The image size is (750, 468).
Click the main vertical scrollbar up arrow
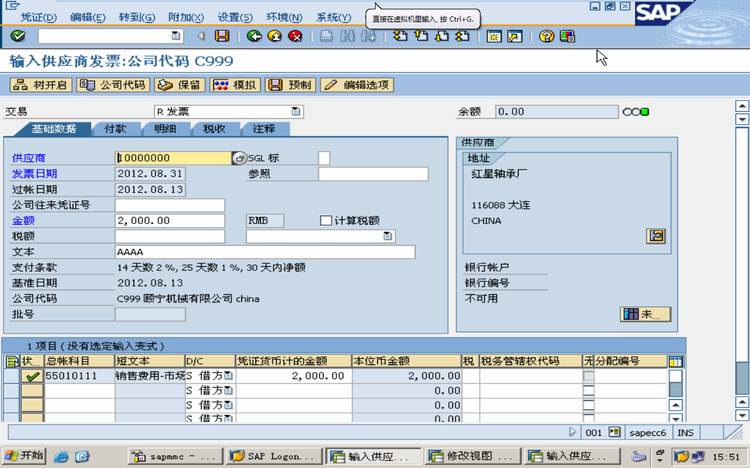[x=741, y=106]
